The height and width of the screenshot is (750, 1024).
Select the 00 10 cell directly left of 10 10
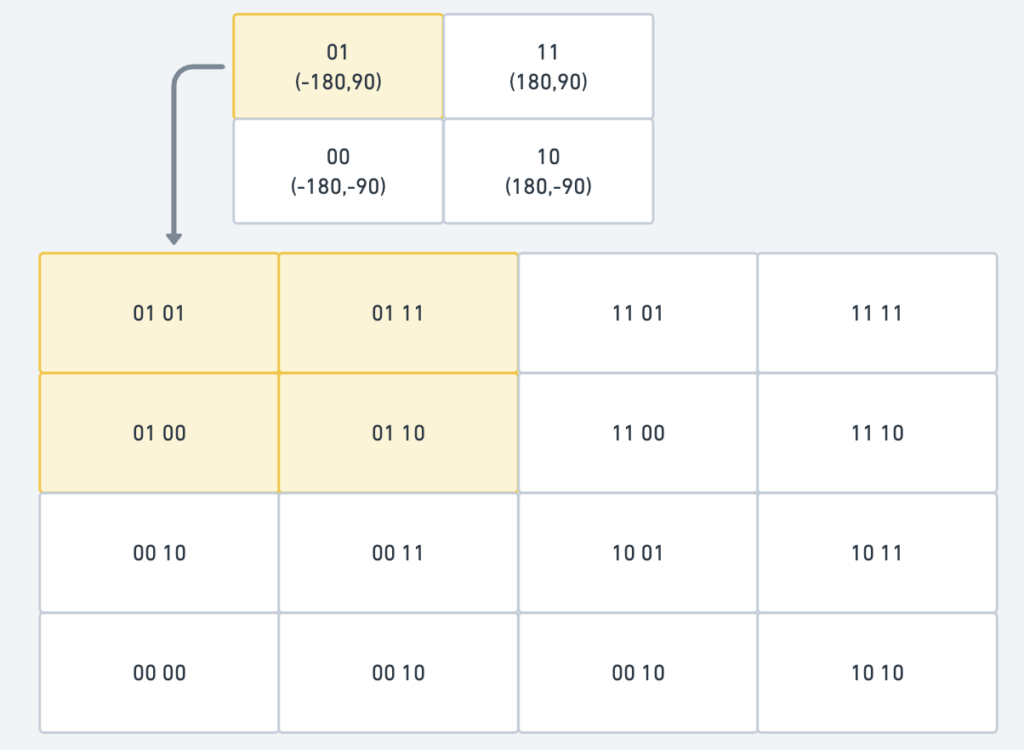click(638, 672)
